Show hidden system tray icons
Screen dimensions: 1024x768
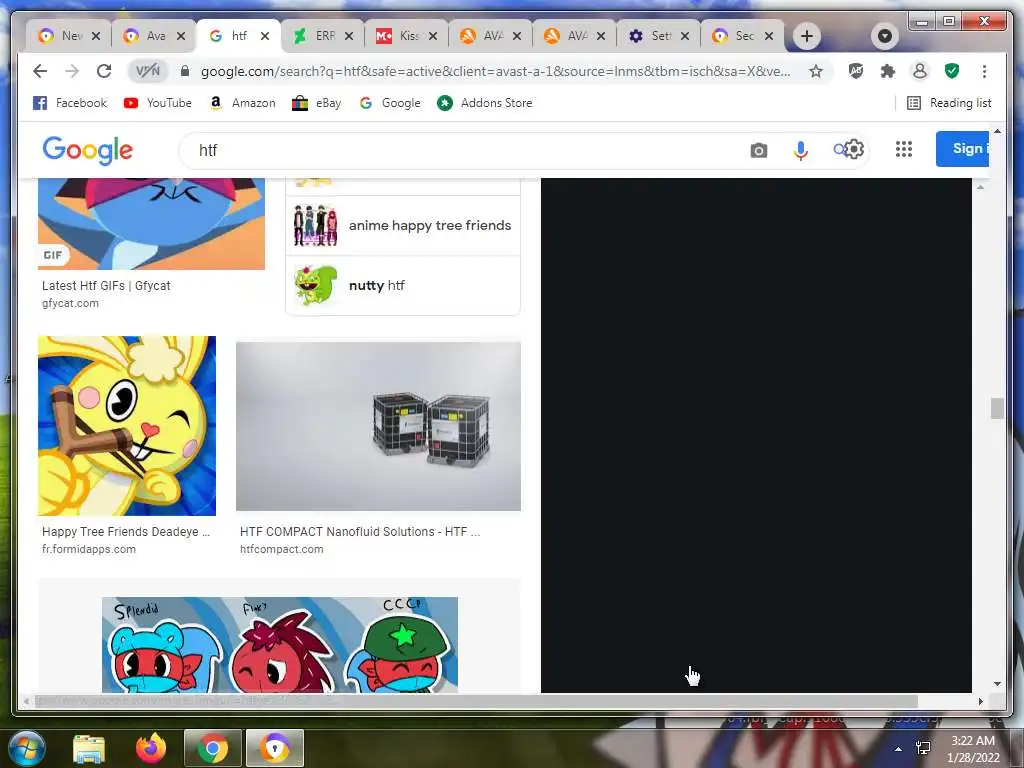899,749
